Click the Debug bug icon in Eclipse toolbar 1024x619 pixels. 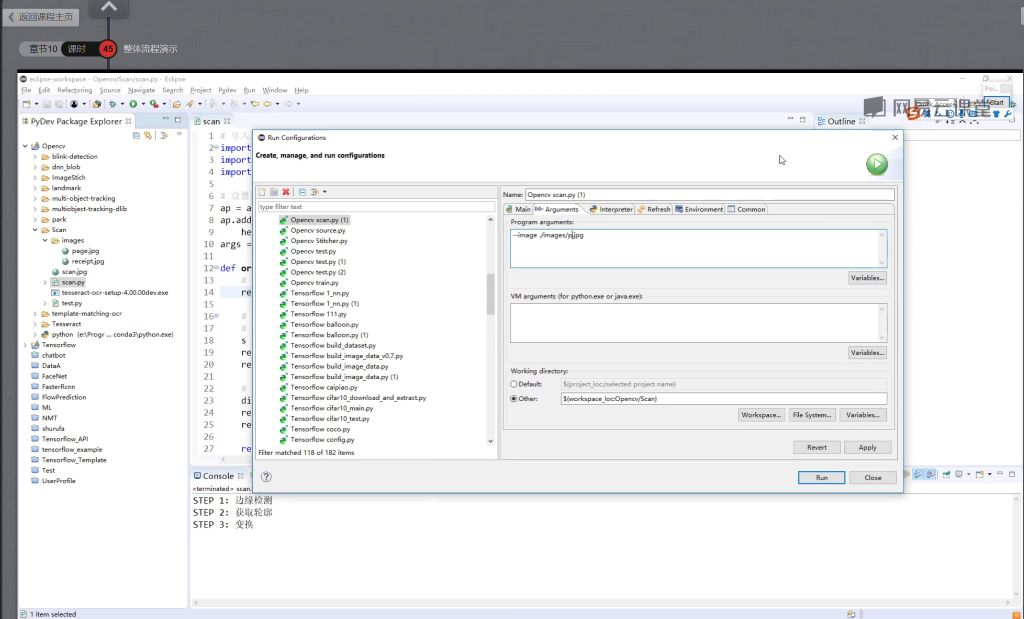(x=112, y=104)
